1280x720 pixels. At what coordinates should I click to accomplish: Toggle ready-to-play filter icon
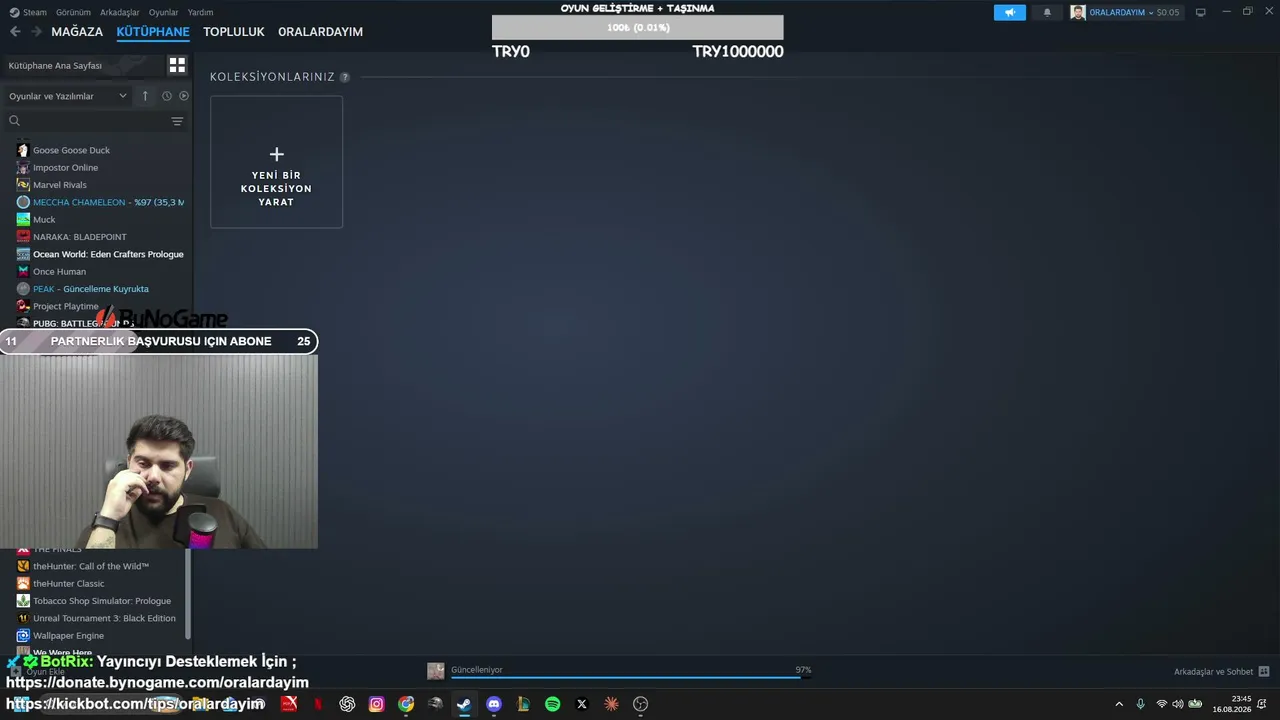pos(184,96)
